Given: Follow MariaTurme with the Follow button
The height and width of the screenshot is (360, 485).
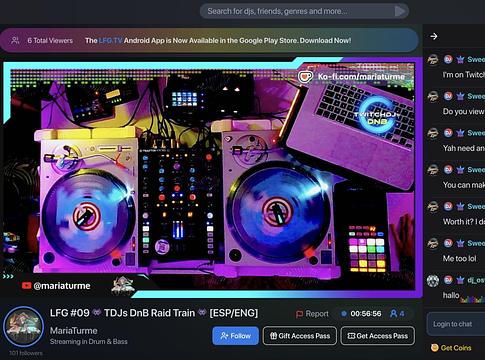Looking at the screenshot, I should click(235, 336).
